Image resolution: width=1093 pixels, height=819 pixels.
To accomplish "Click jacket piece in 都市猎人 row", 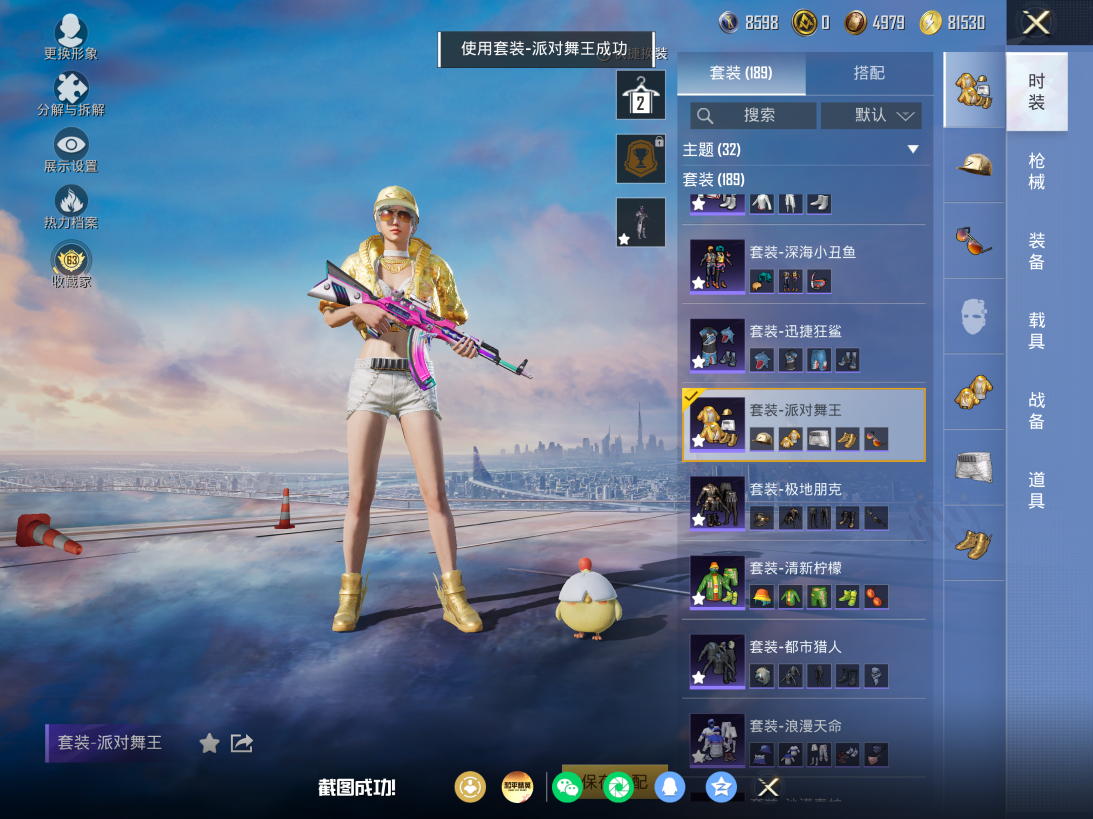I will click(790, 675).
